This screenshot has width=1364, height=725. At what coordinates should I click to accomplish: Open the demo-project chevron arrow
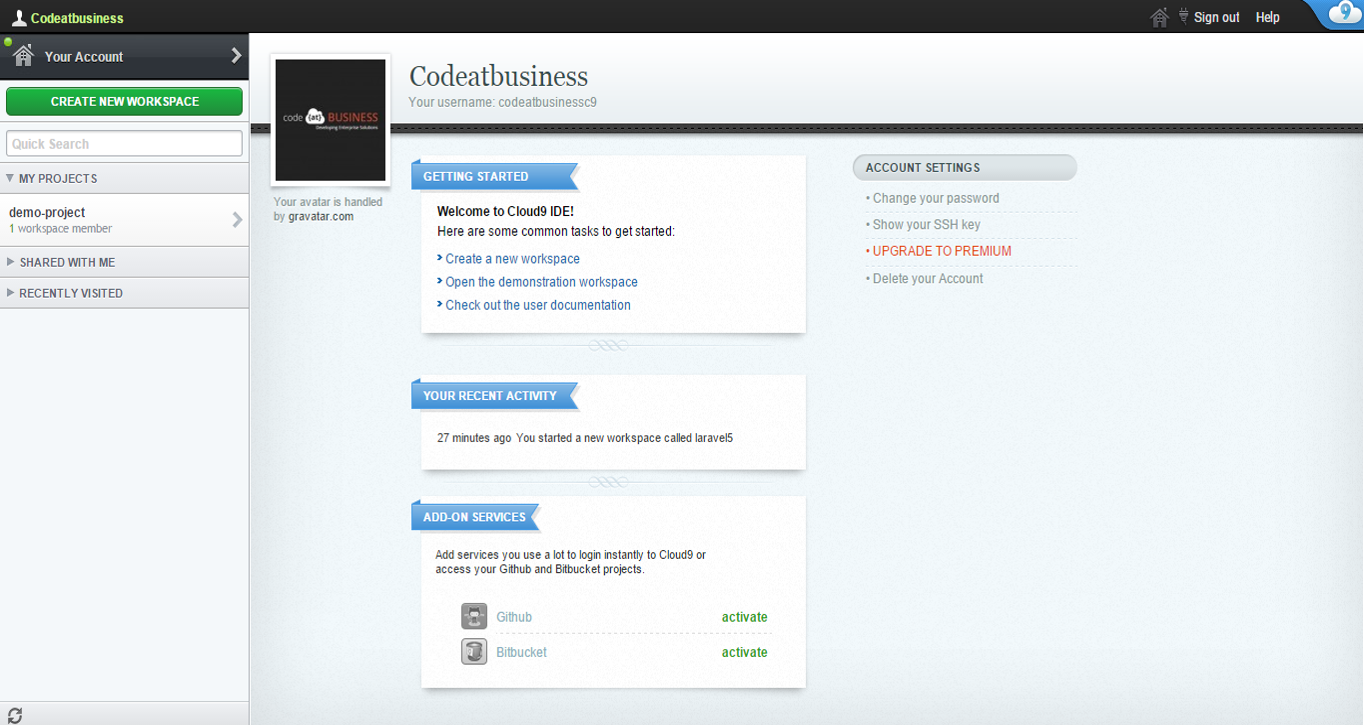(x=237, y=220)
